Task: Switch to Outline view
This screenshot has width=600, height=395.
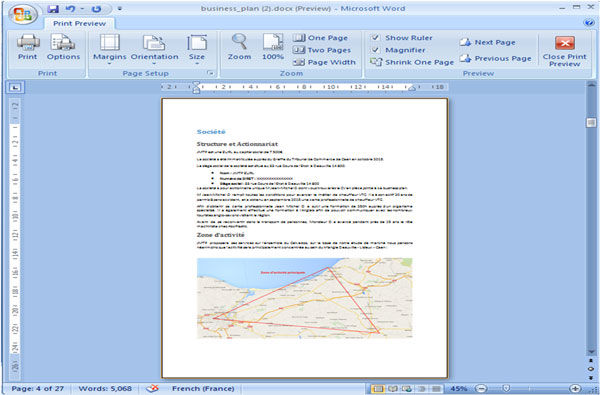Action: coord(422,389)
